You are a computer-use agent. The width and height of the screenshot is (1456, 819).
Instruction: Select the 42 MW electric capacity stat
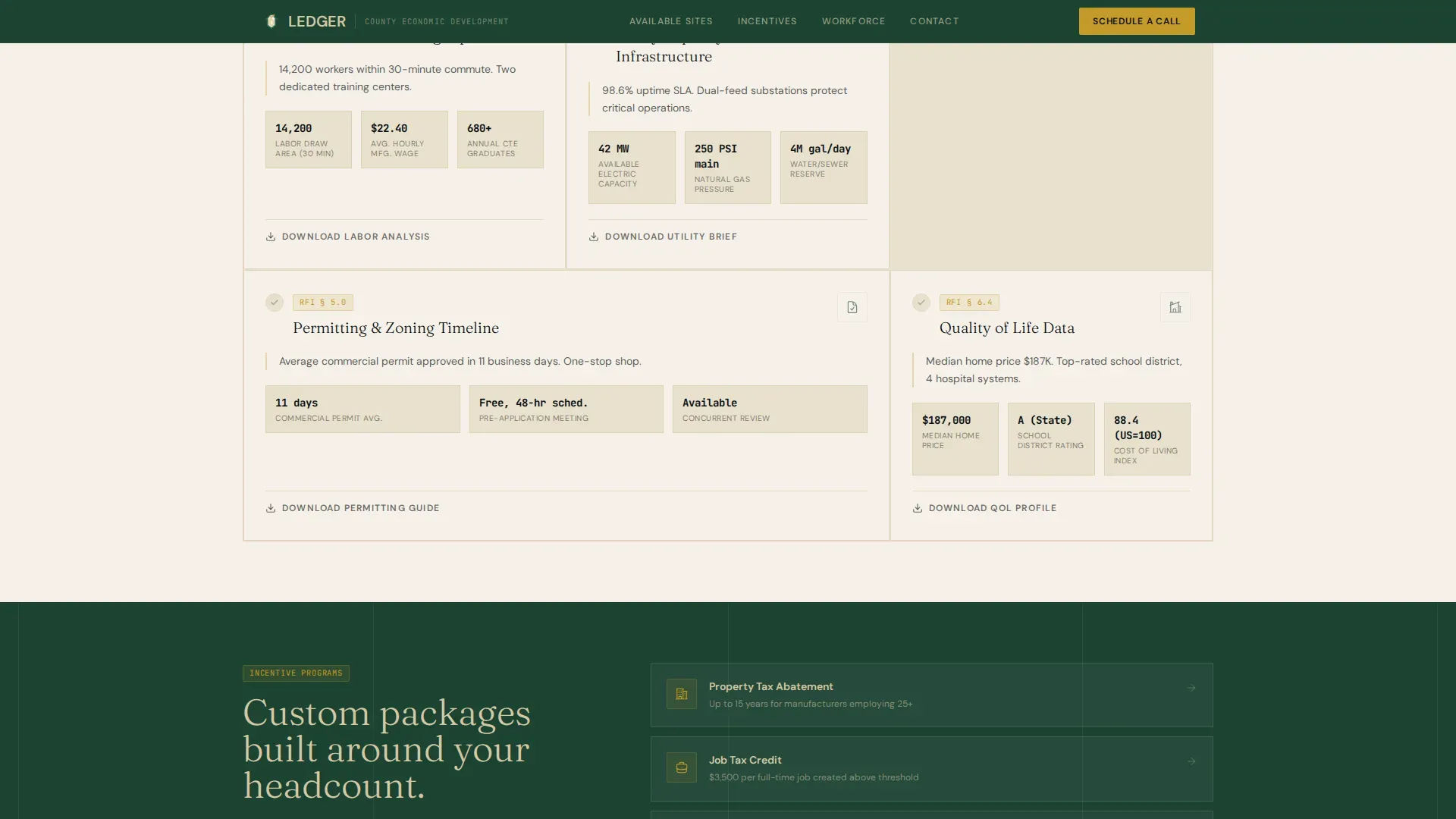click(632, 168)
